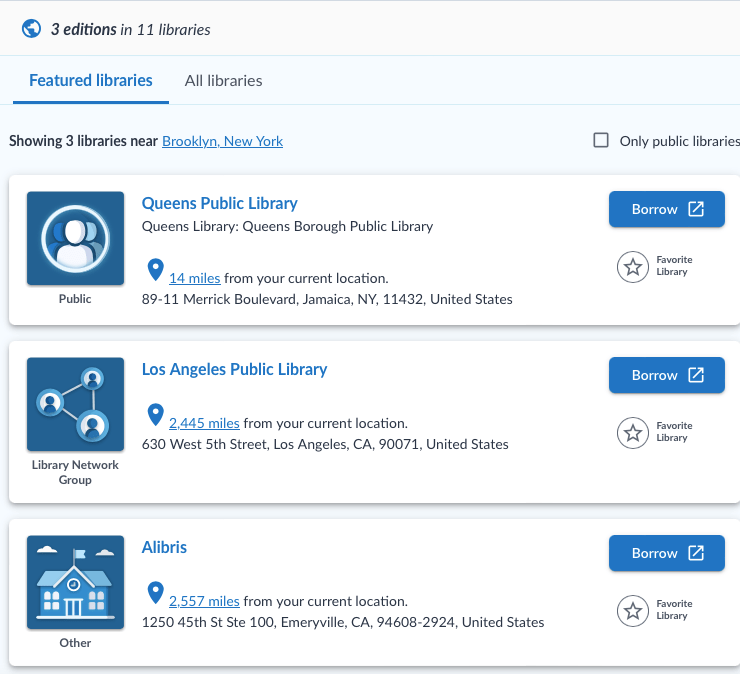
Task: Borrow from Queens Public Library
Action: pyautogui.click(x=666, y=209)
